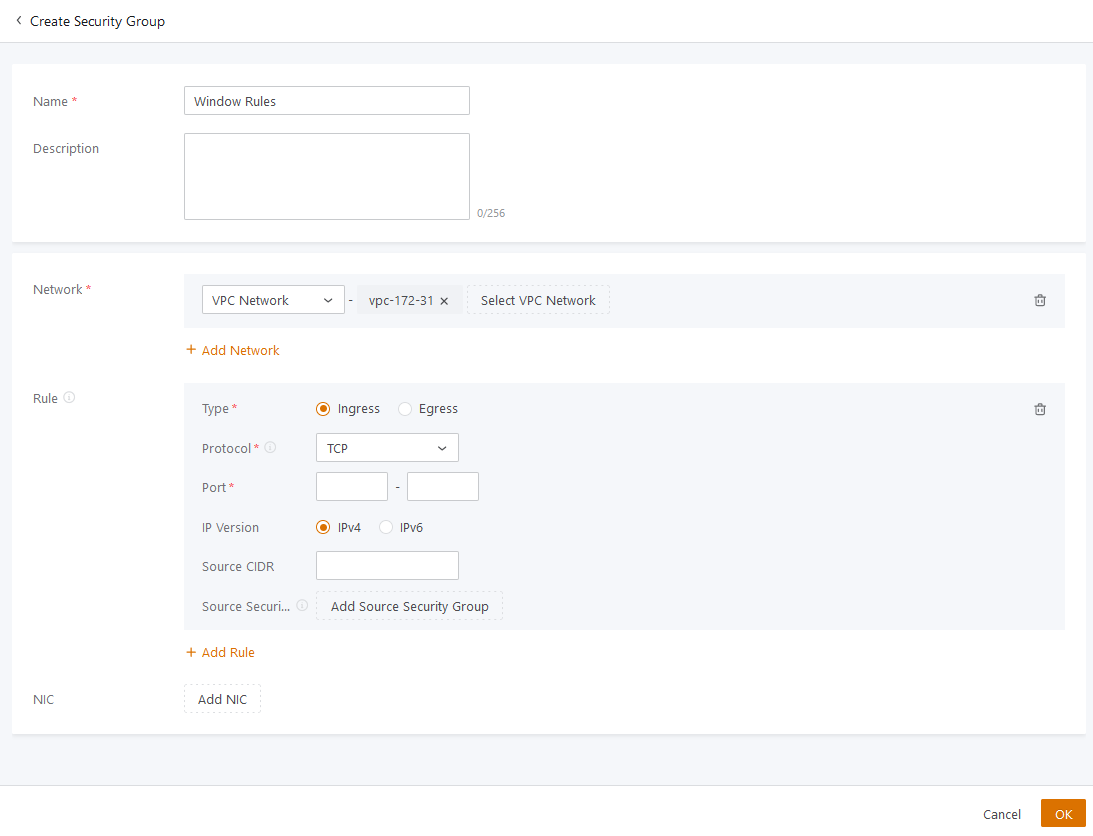Click the orange OK button
This screenshot has width=1093, height=836.
click(x=1063, y=814)
